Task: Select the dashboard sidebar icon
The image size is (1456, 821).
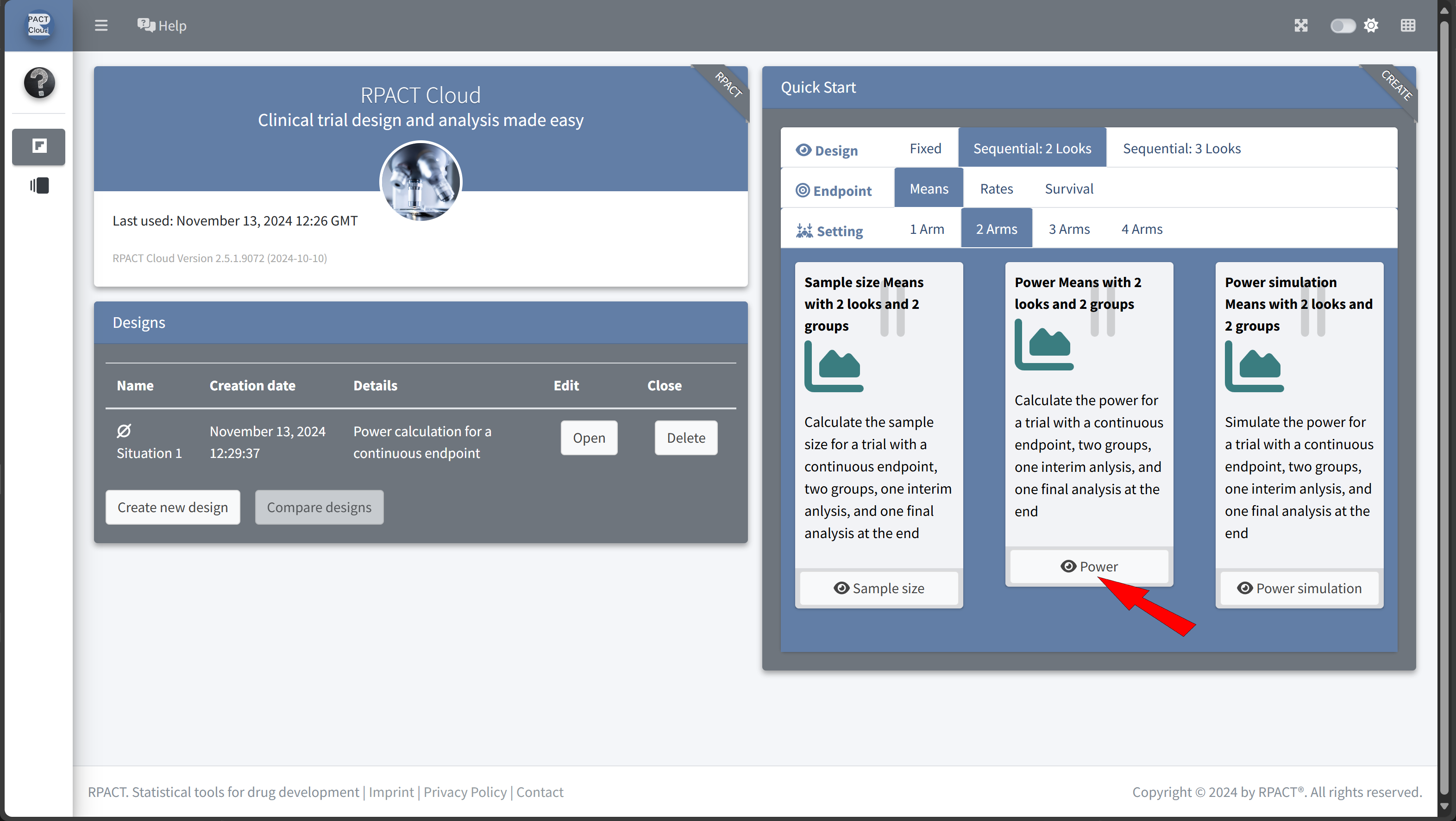Action: coord(39,146)
